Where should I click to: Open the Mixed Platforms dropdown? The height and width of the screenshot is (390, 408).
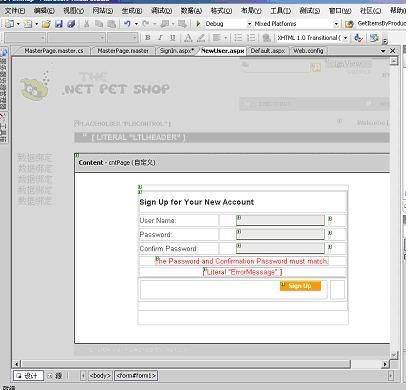pos(336,24)
